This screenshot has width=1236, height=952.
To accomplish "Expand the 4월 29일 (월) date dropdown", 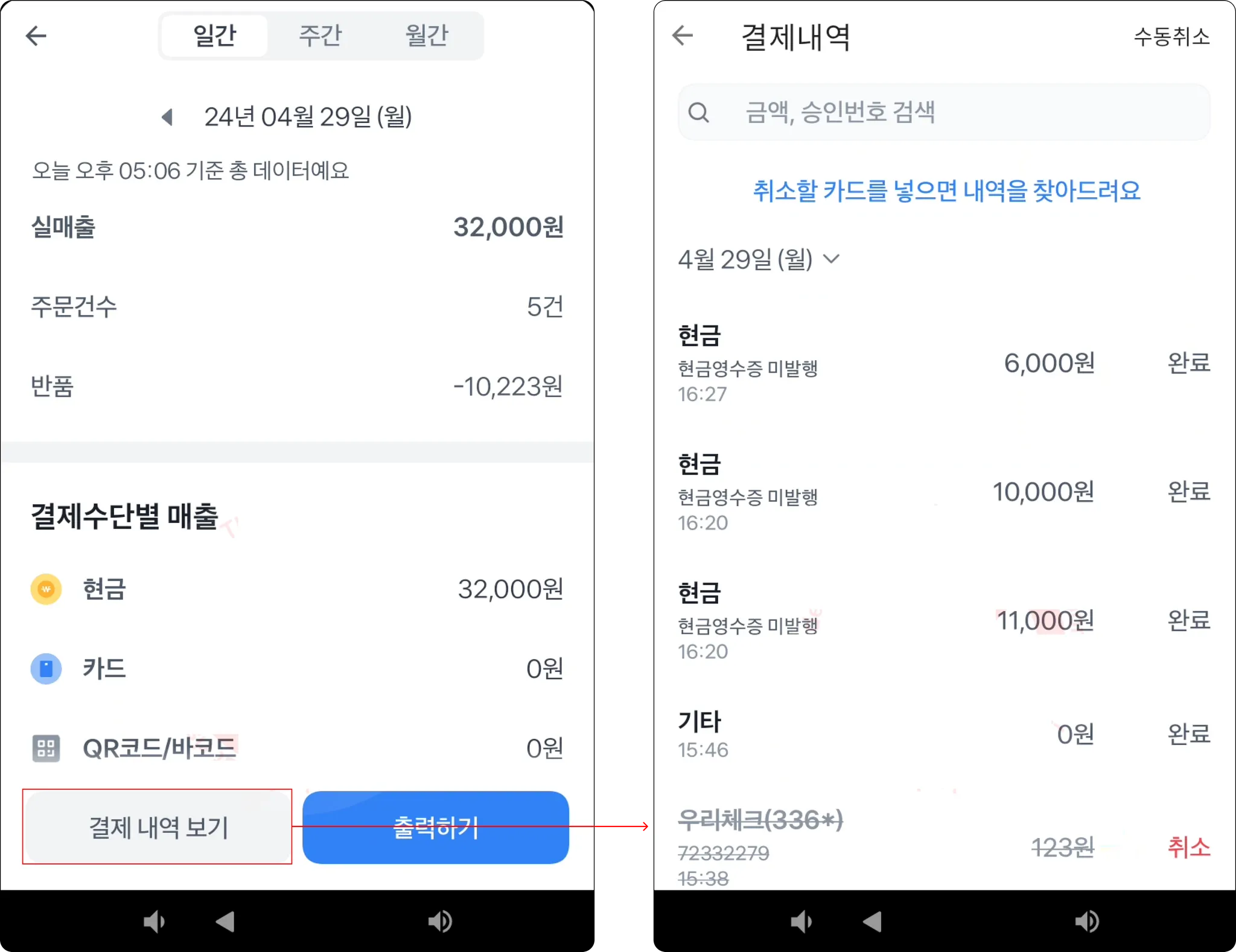I will [x=759, y=259].
